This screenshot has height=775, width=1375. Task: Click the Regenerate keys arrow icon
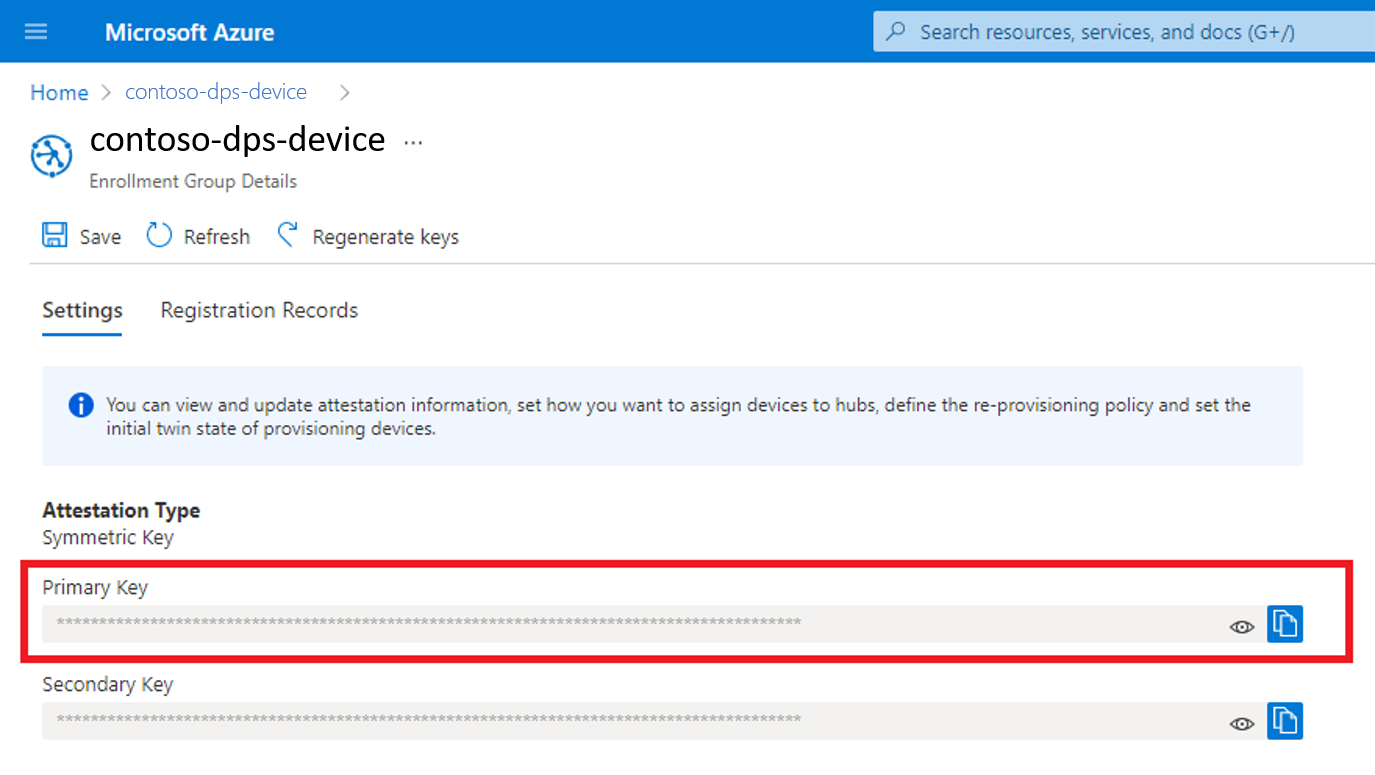pyautogui.click(x=288, y=235)
